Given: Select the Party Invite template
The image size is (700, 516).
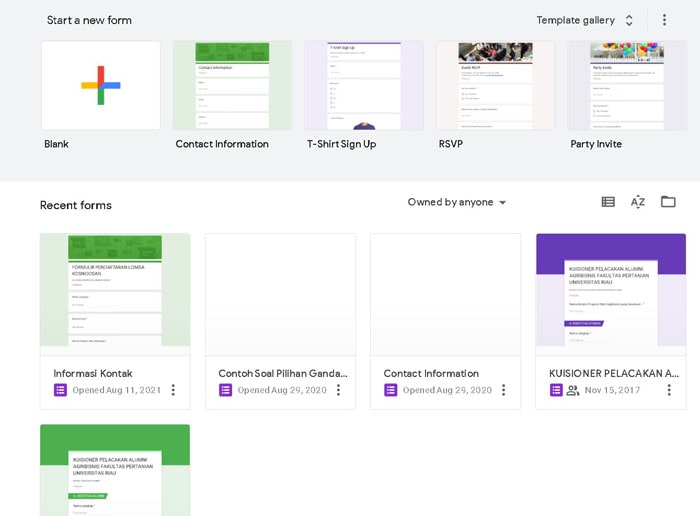Looking at the screenshot, I should point(627,85).
